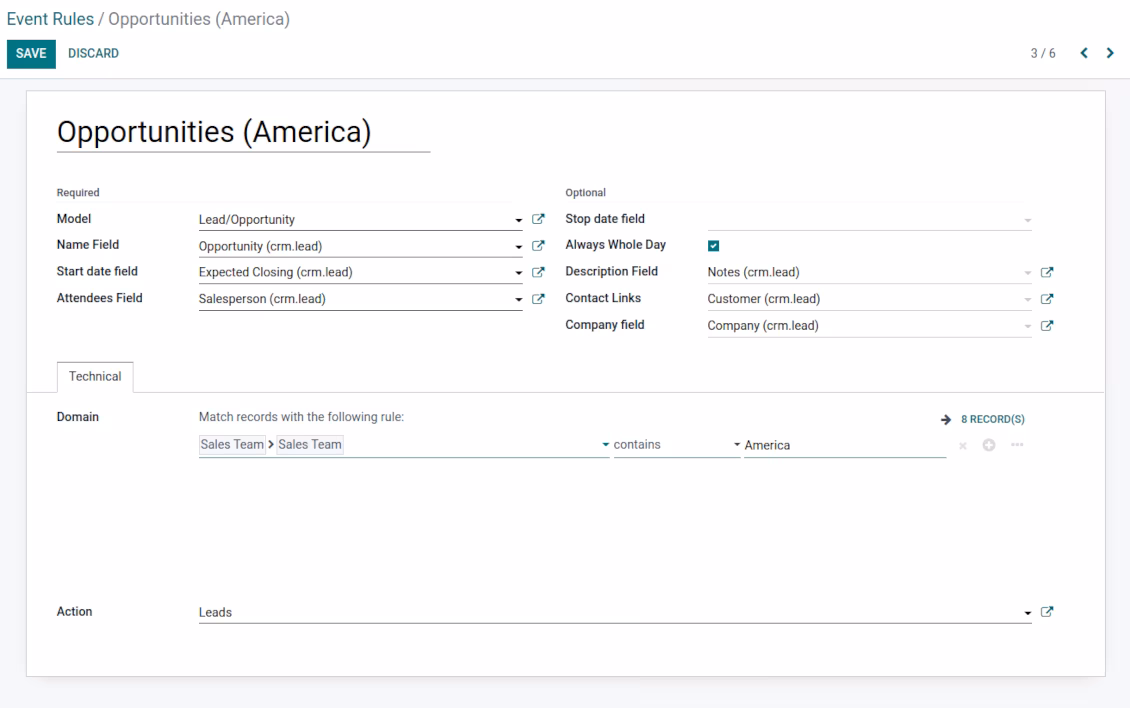
Task: Expand the Attendees Field dropdown
Action: point(518,299)
